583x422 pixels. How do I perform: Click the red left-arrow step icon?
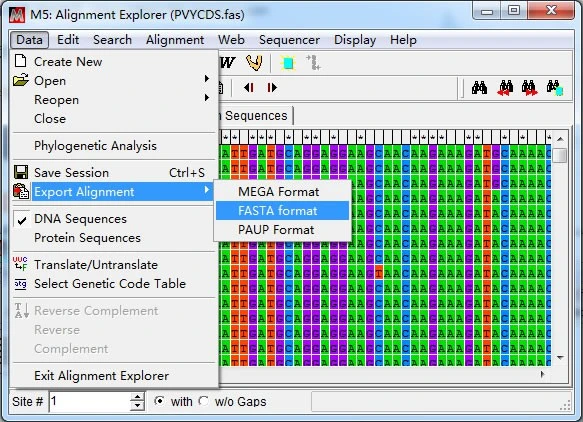249,88
